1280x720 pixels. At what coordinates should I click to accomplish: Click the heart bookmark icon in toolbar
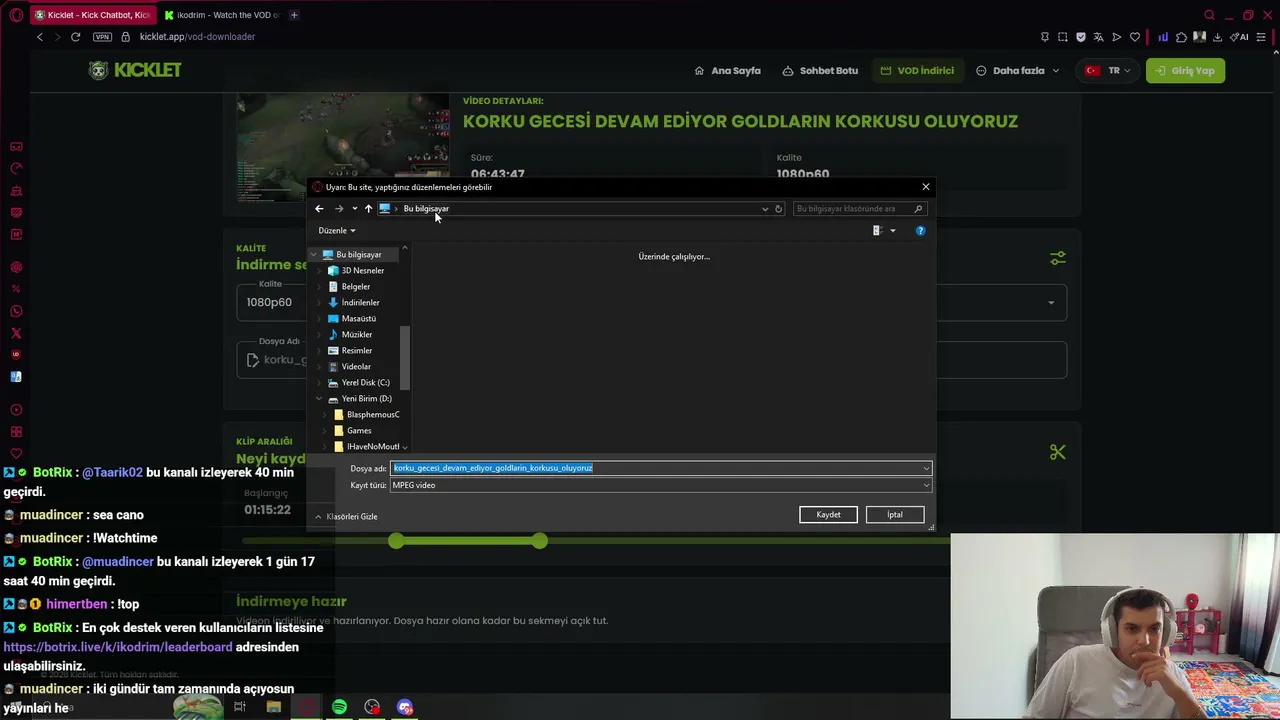tap(1135, 37)
